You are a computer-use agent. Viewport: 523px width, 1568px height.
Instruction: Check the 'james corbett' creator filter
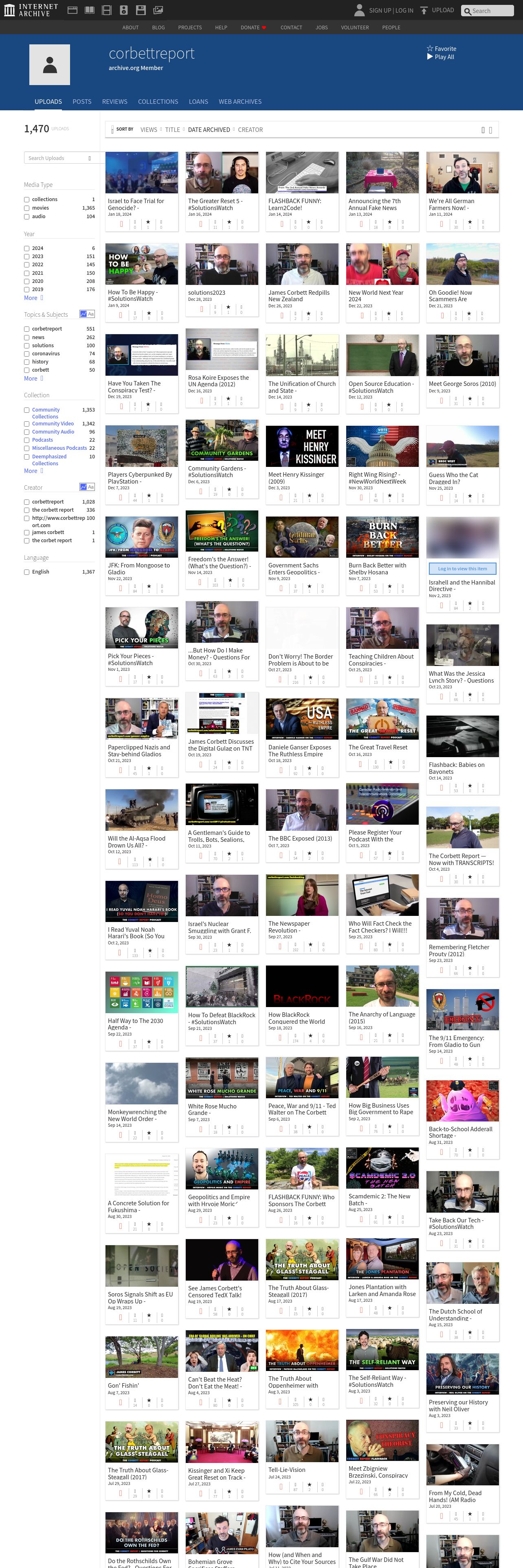[x=27, y=532]
